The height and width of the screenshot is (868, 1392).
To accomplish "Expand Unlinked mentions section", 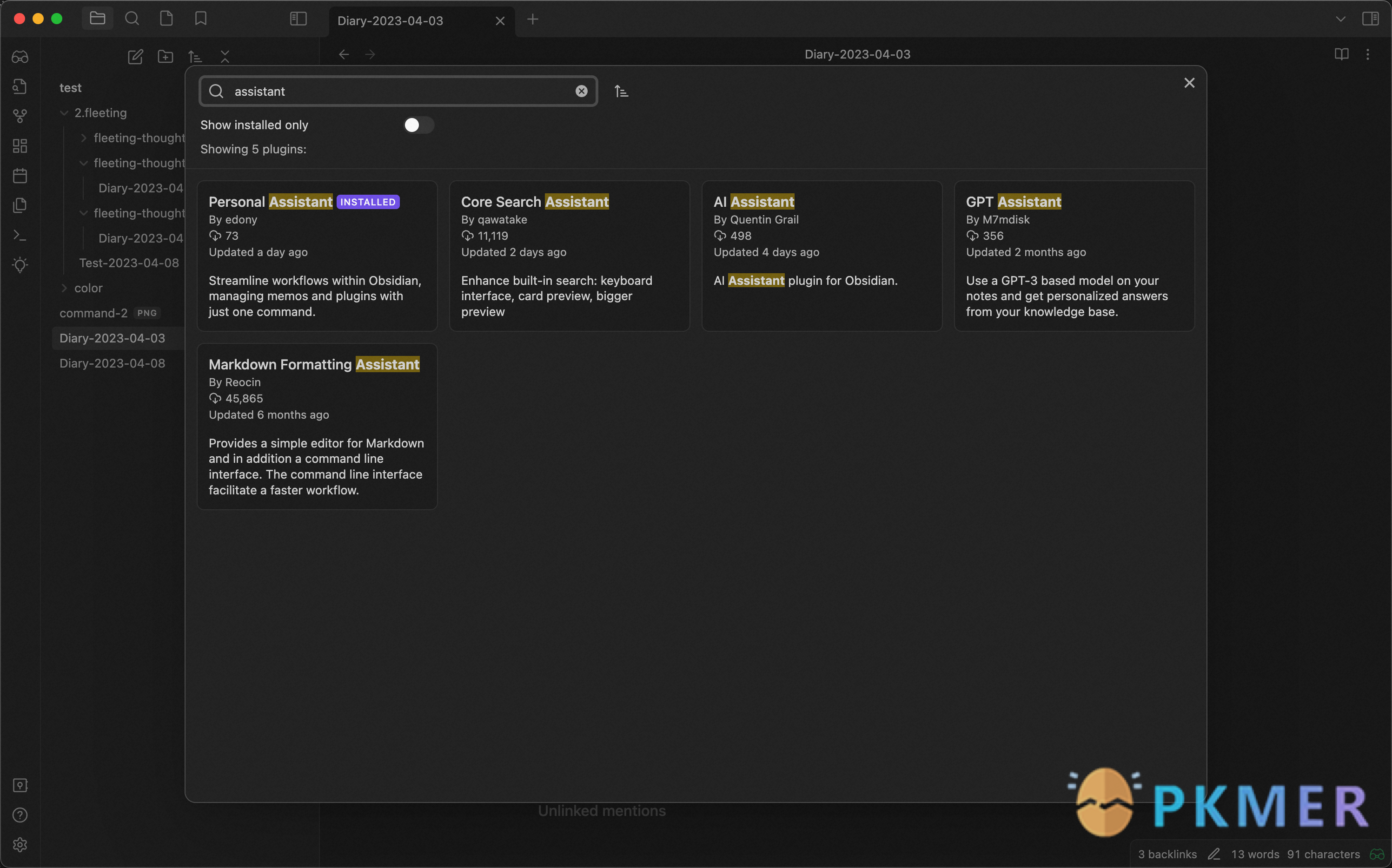I will click(602, 810).
